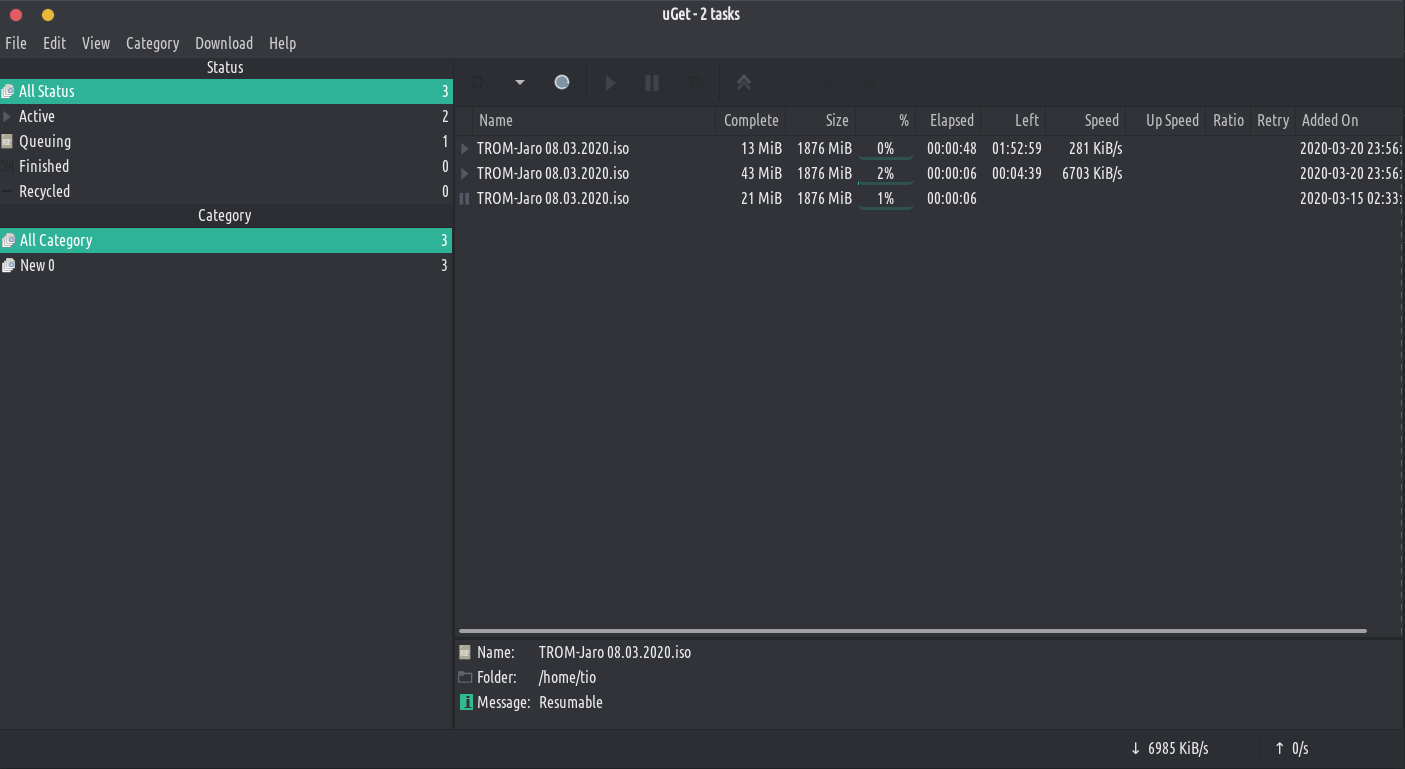1405x769 pixels.
Task: Select the Queuing status filter
Action: 45,141
